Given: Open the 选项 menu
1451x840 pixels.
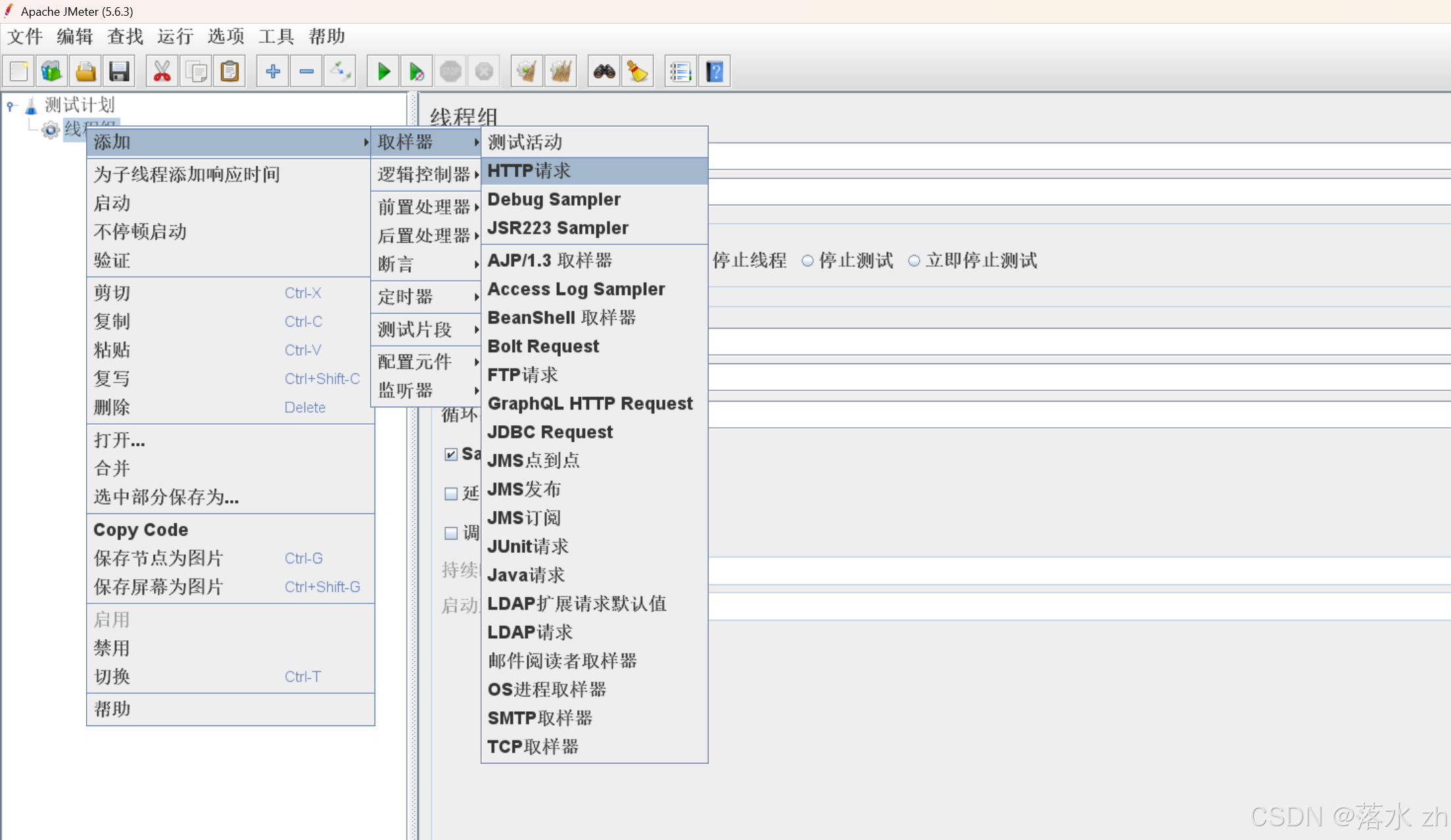Looking at the screenshot, I should [226, 36].
